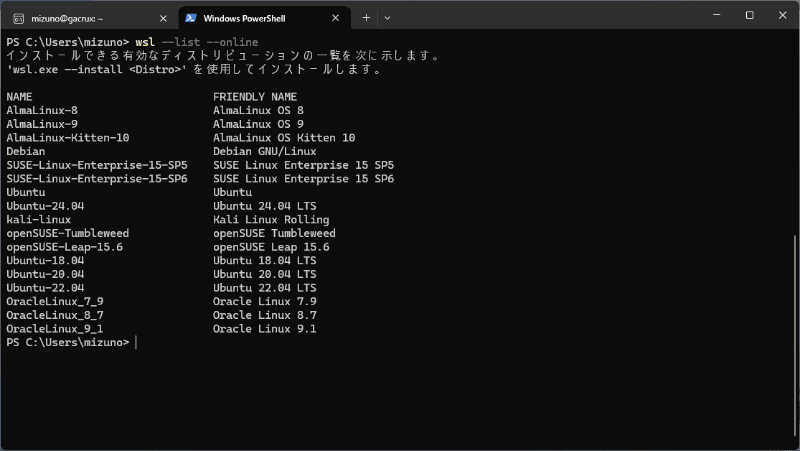Click the Ubuntu-22.04 name entry

45,288
